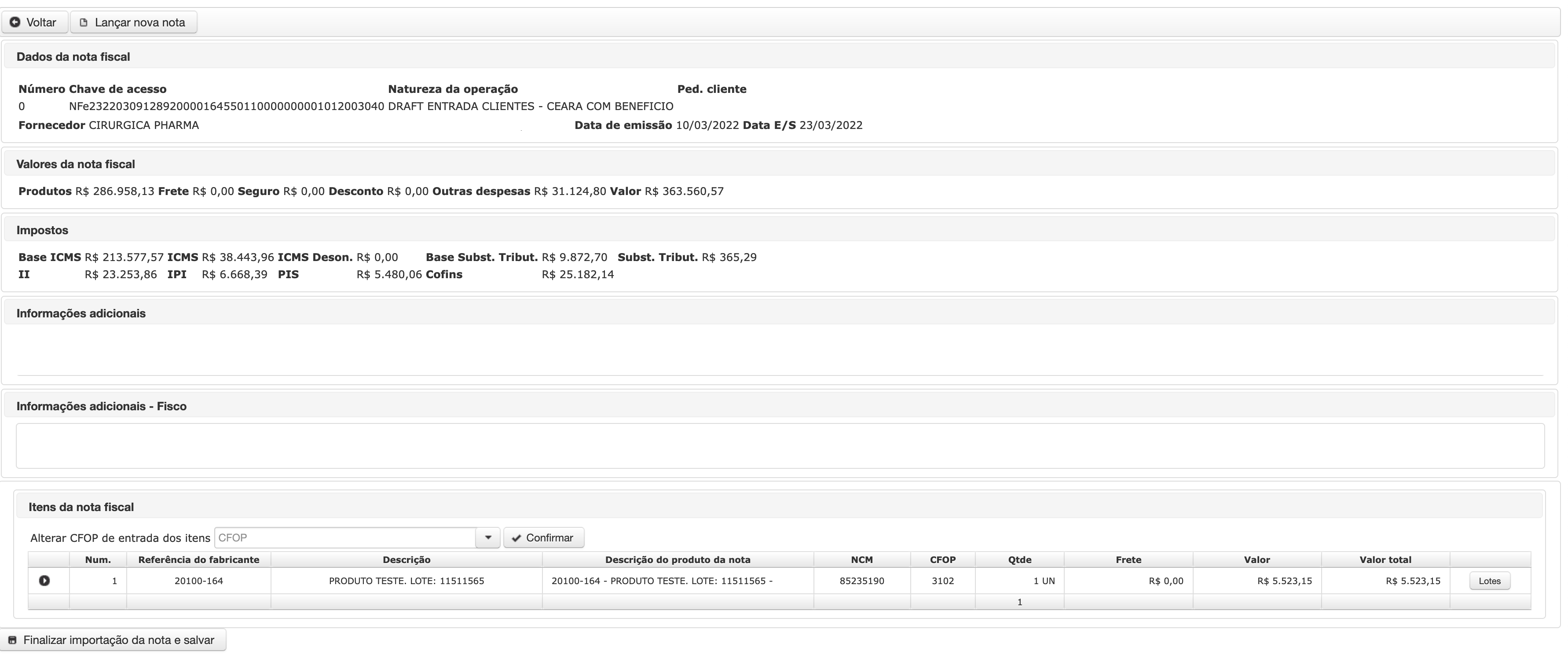Open the CFOP dropdown arrow
The height and width of the screenshot is (655, 1568).
point(487,537)
